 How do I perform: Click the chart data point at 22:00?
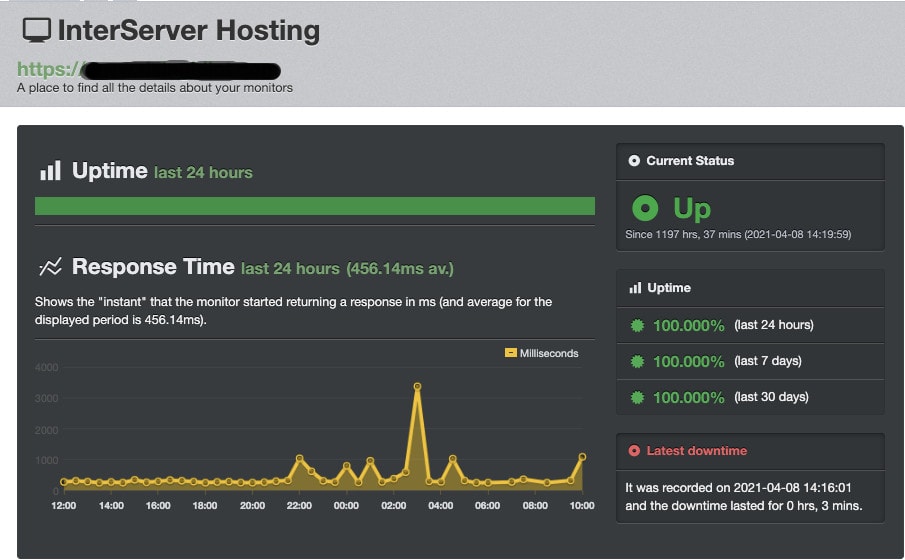tap(299, 458)
